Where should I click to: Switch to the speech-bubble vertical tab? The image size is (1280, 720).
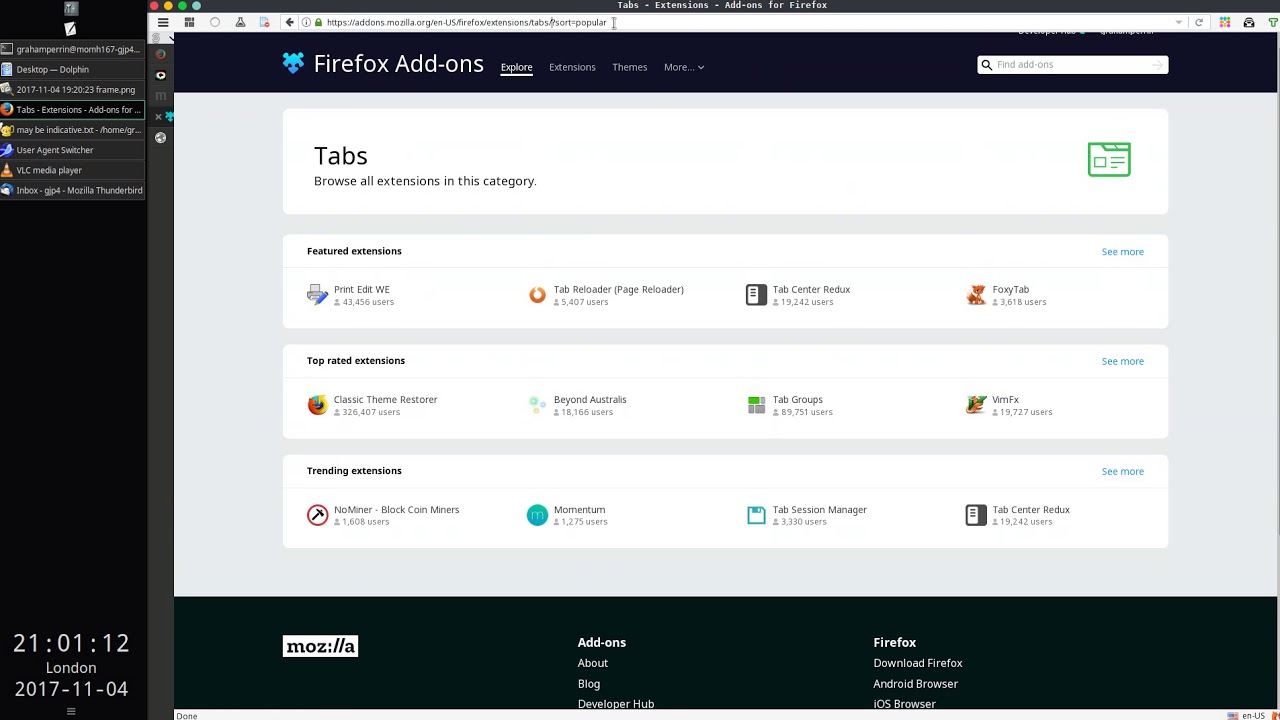click(x=160, y=75)
